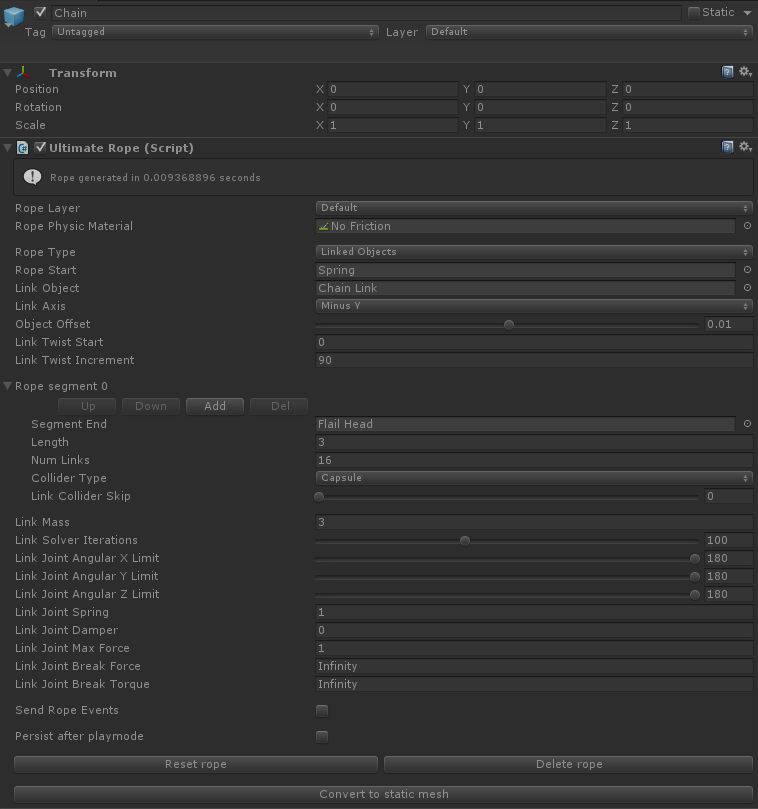Open the Static dropdown arrow
The width and height of the screenshot is (758, 809).
747,12
